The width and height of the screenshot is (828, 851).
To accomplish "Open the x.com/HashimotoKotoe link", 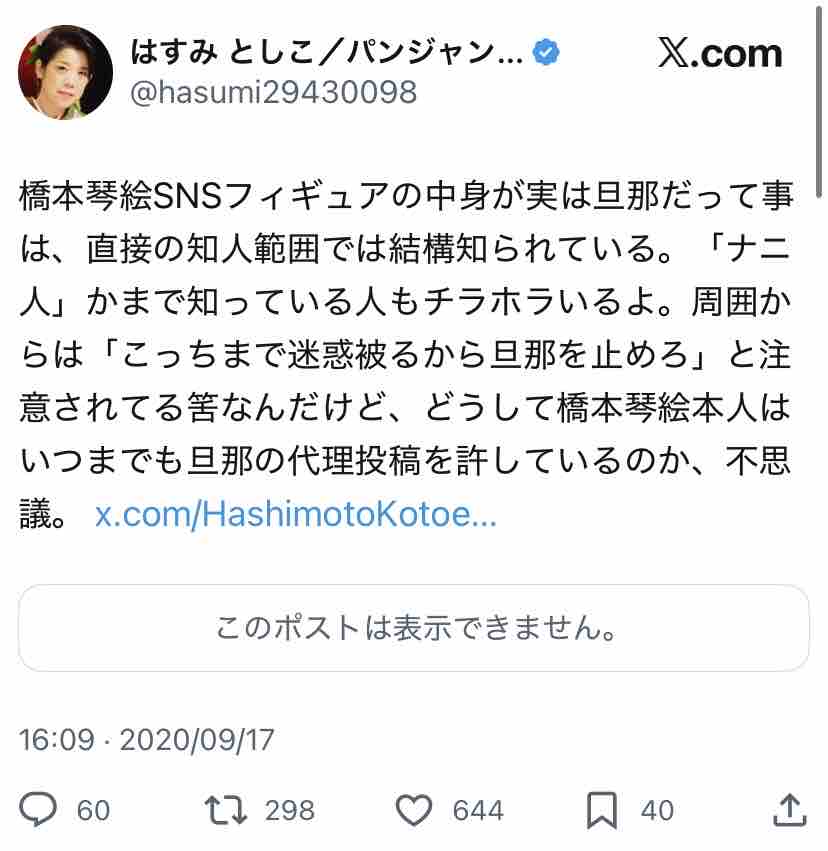I will click(295, 516).
